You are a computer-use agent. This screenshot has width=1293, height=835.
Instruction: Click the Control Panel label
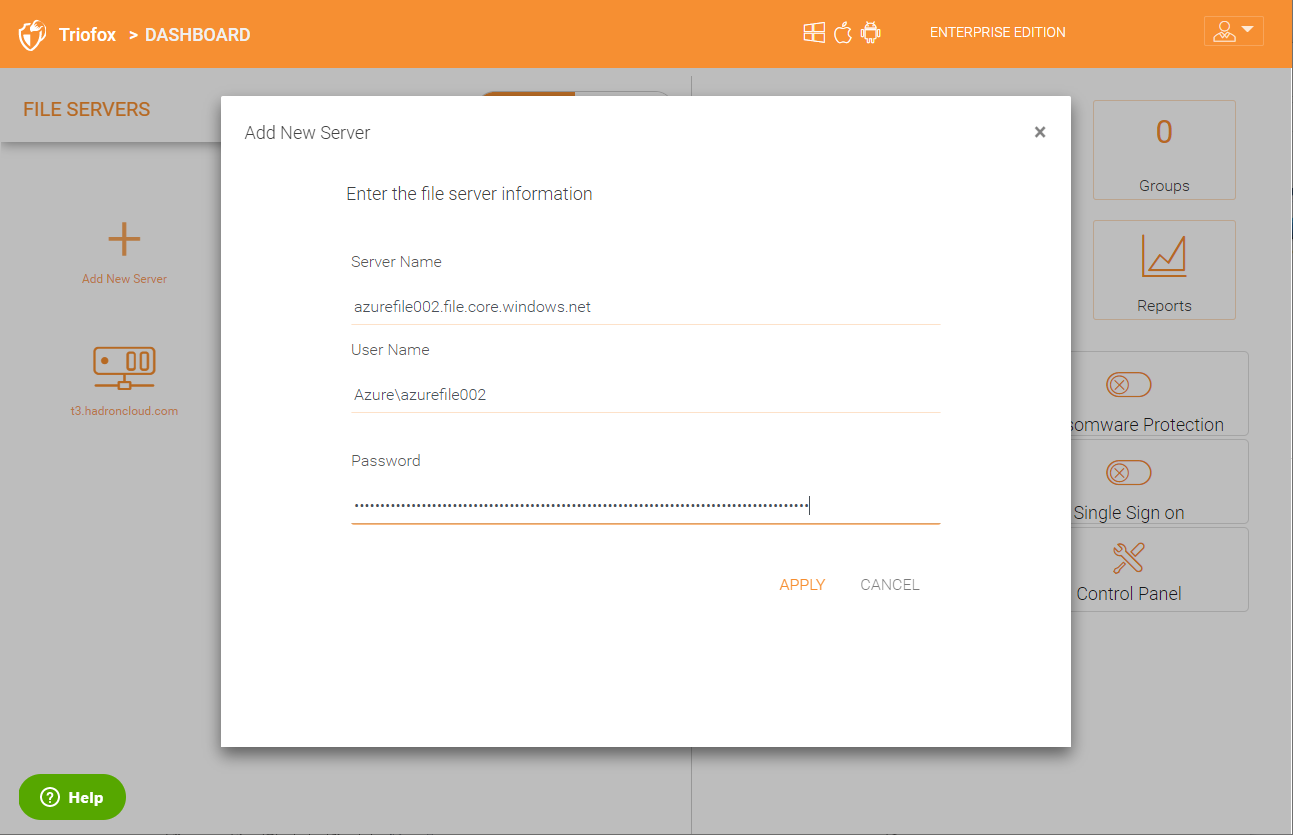click(1129, 594)
